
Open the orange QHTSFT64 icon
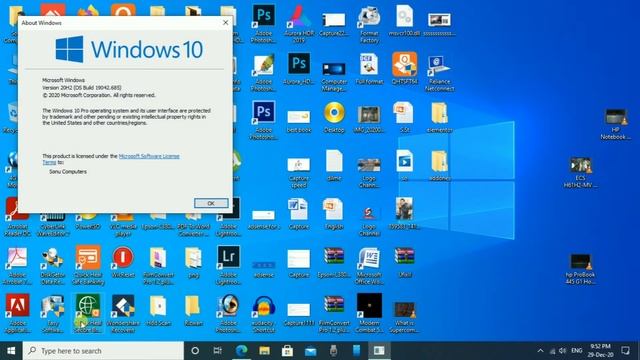pos(404,69)
